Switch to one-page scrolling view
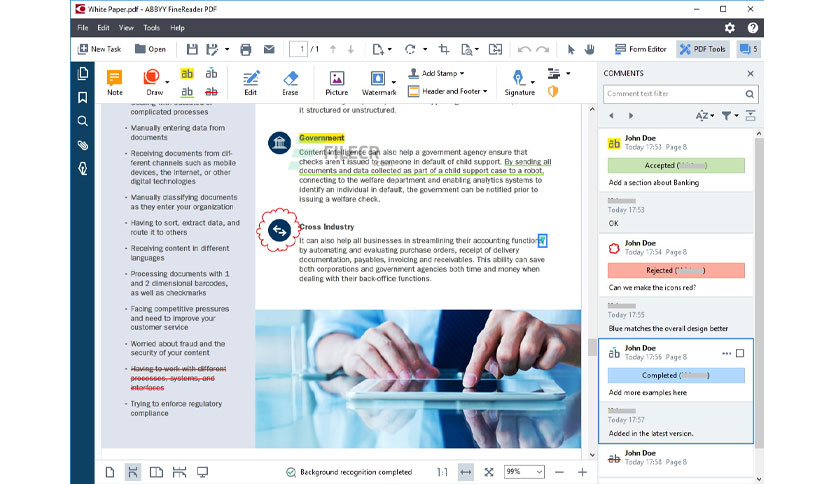This screenshot has width=836, height=484. coord(133,472)
